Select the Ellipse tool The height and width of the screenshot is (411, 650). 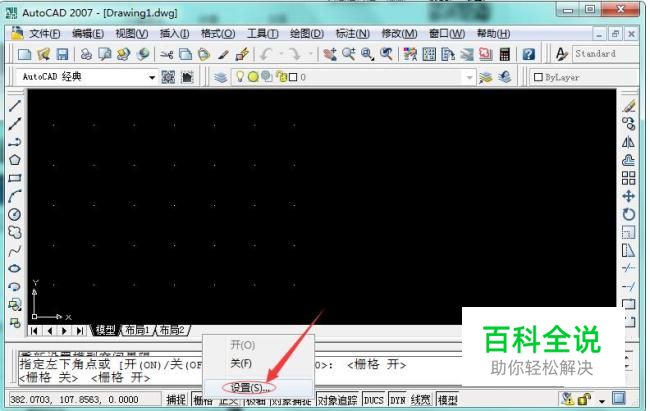click(x=15, y=268)
